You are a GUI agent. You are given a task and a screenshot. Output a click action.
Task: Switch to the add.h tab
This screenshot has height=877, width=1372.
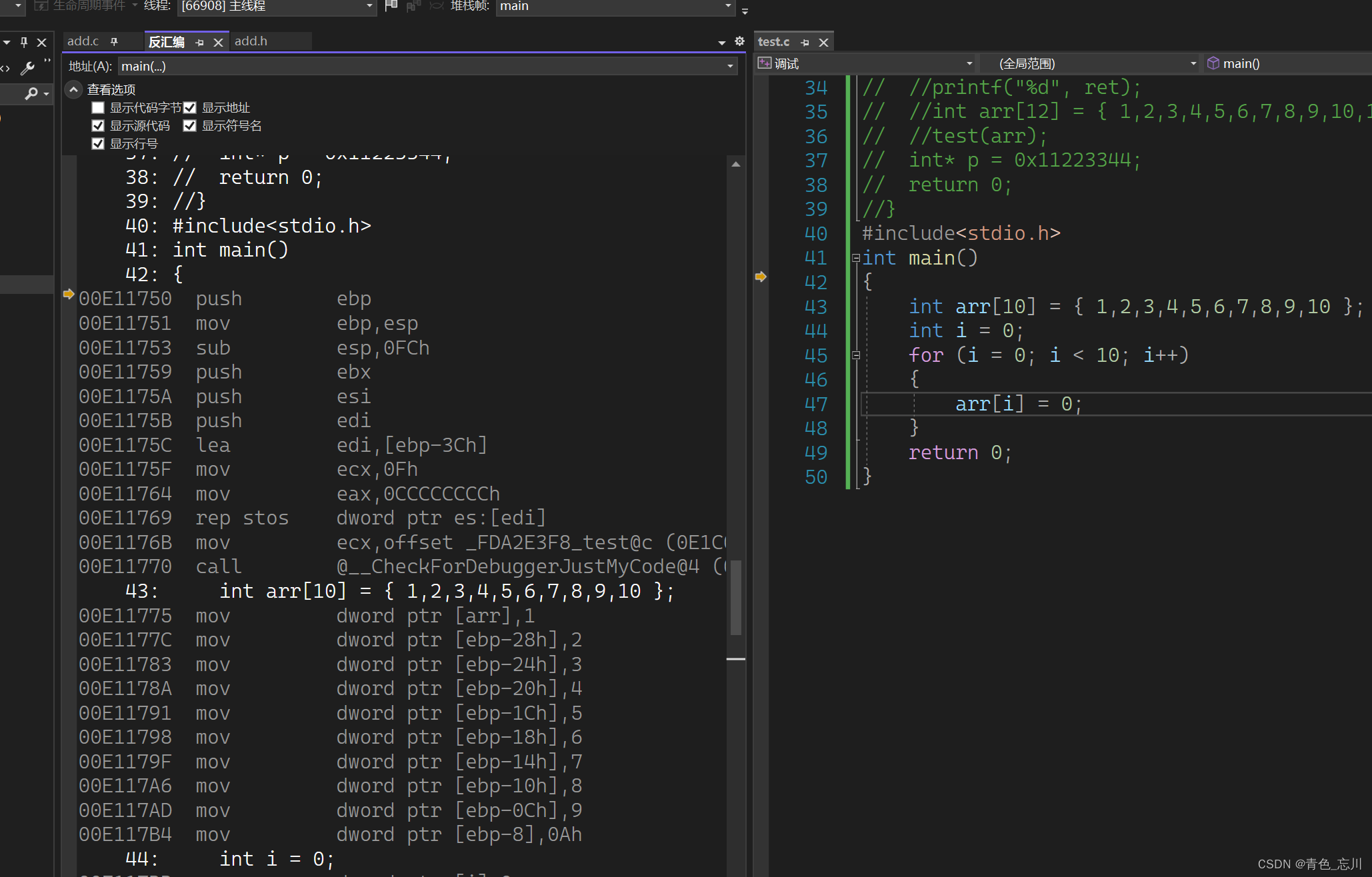click(251, 41)
